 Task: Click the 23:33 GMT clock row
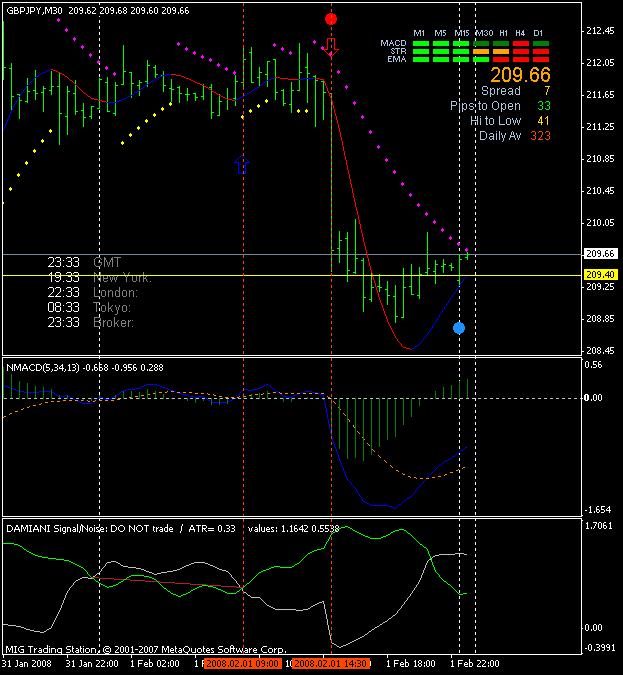tap(84, 262)
